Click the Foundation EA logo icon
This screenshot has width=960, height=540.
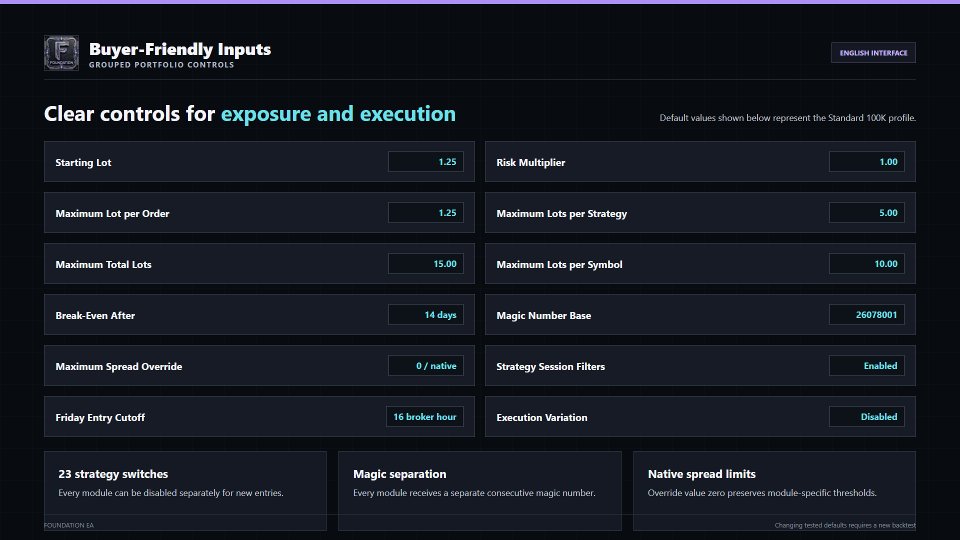point(61,53)
